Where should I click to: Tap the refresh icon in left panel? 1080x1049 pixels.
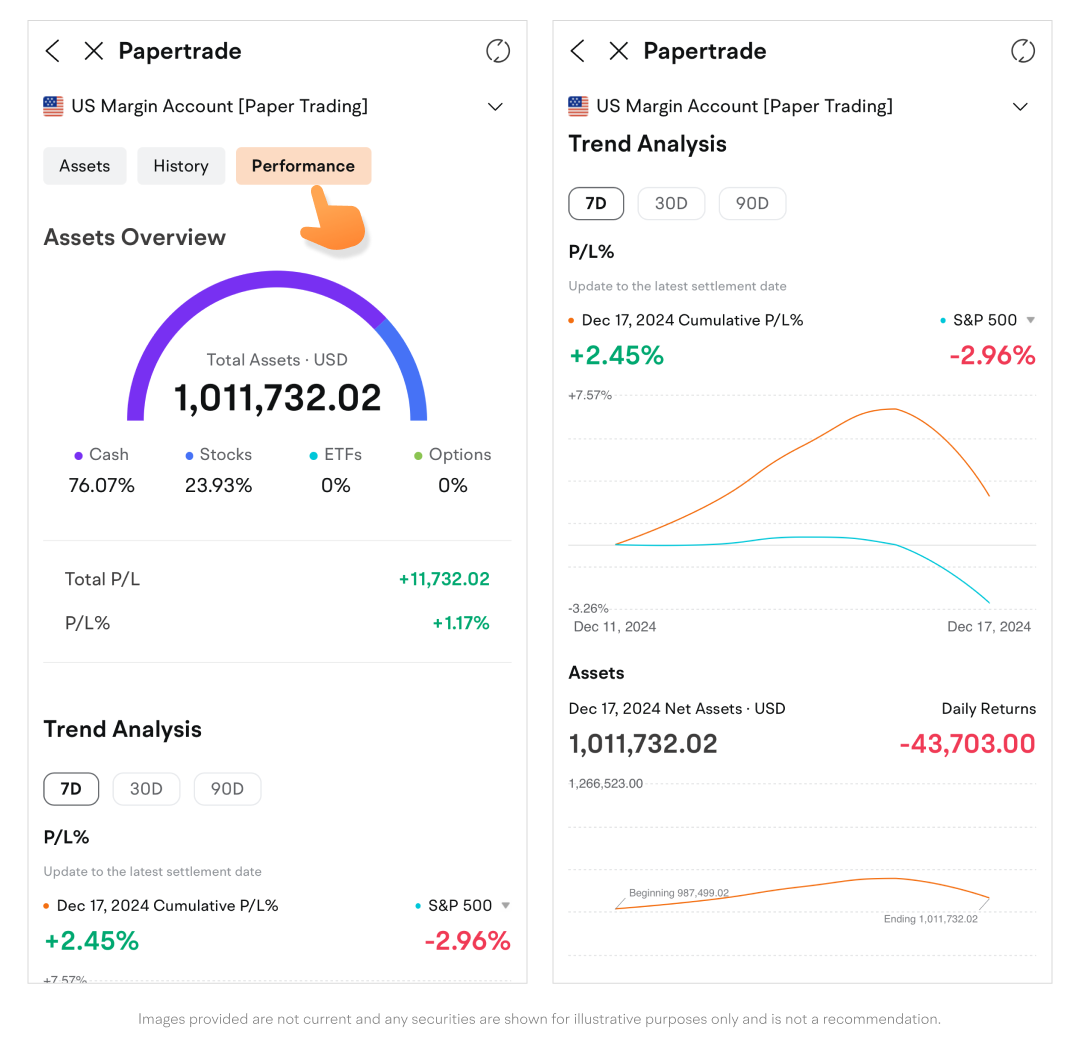coord(497,51)
